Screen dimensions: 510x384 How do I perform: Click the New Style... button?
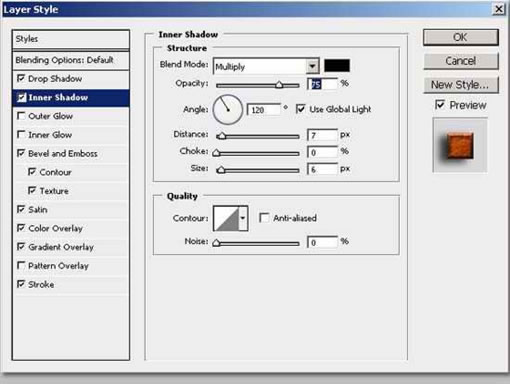click(461, 85)
